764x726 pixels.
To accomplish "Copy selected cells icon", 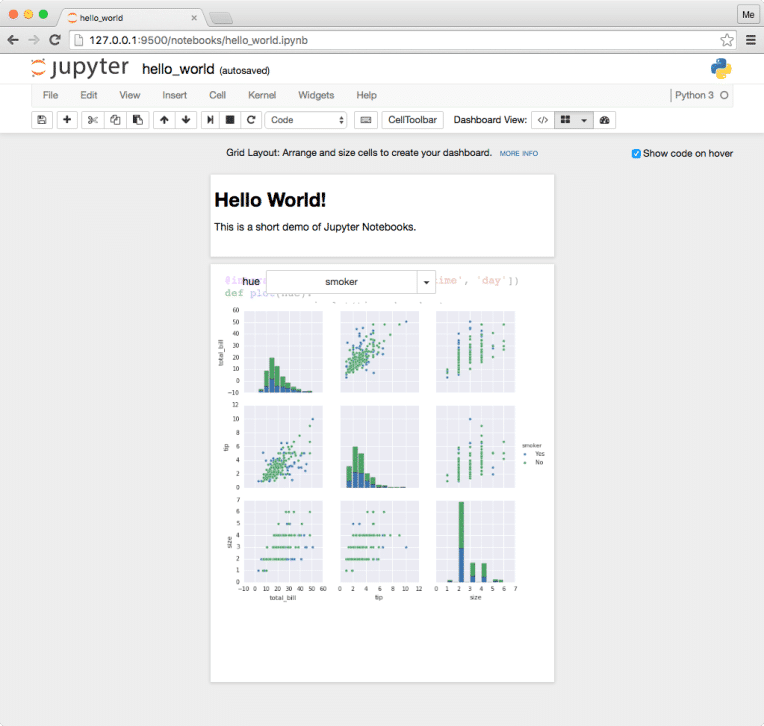I will click(x=115, y=120).
